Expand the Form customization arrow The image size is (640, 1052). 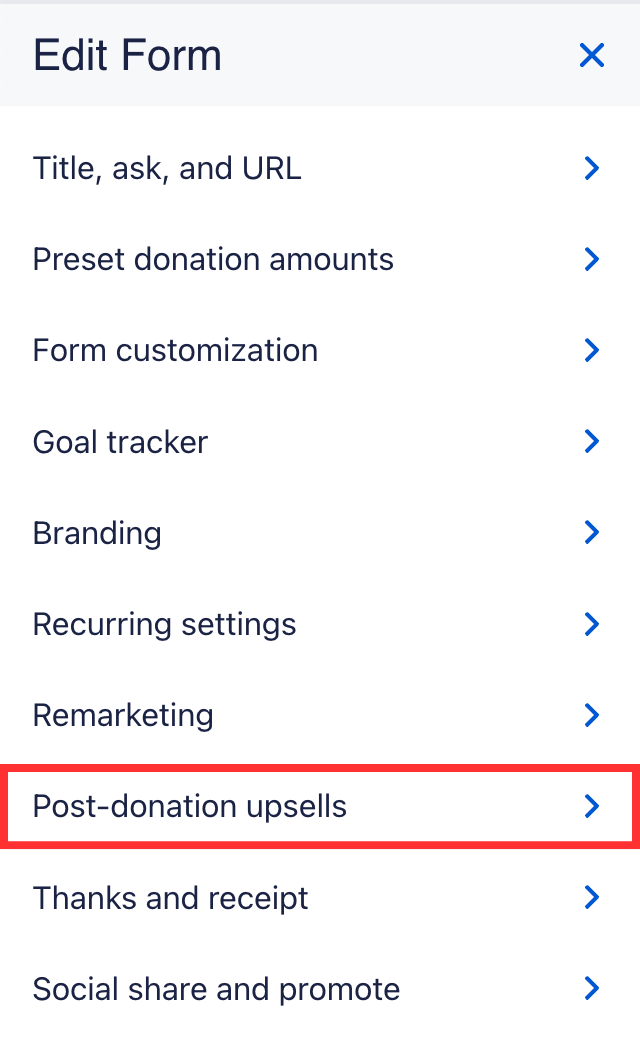(x=592, y=350)
